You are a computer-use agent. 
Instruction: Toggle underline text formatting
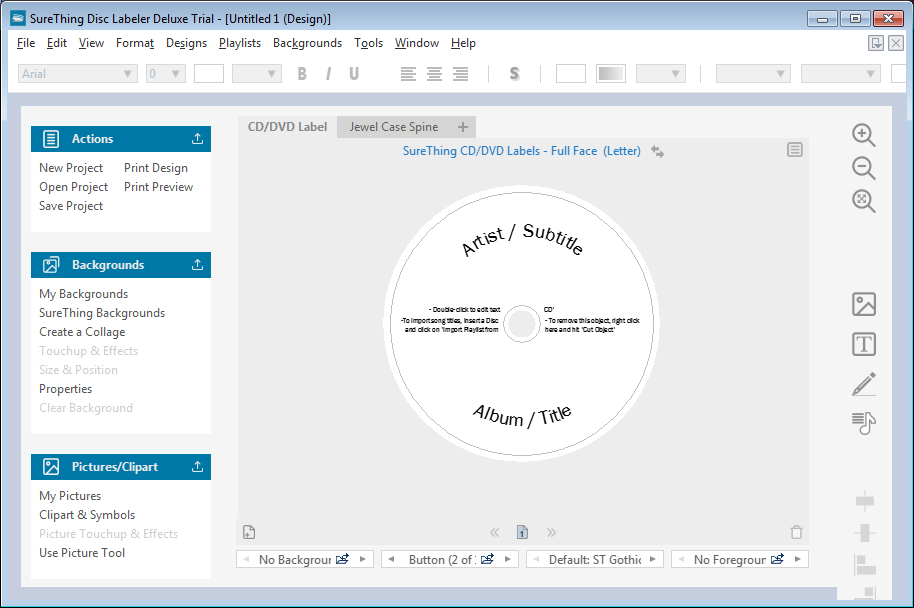[x=355, y=73]
